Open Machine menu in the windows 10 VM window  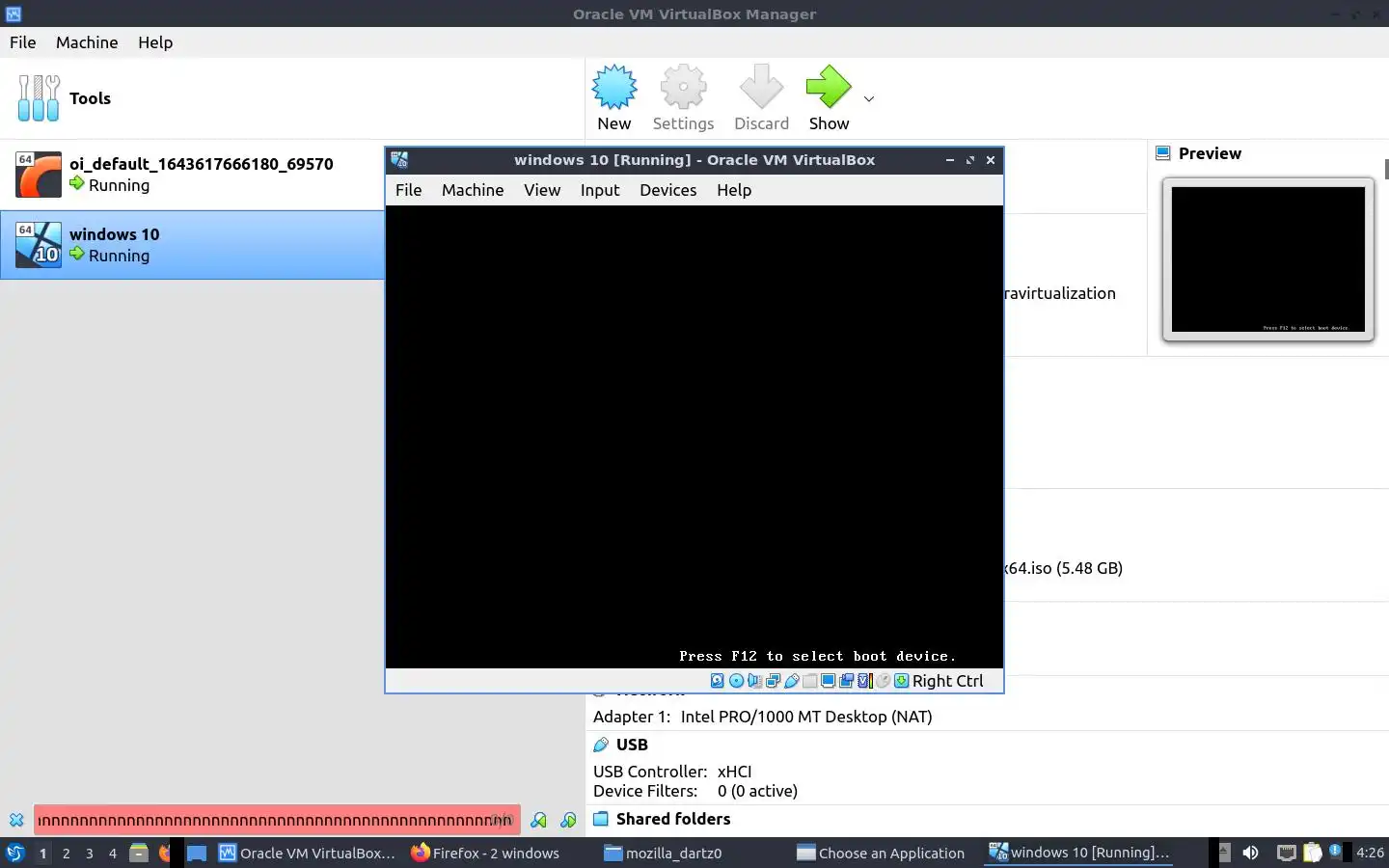pyautogui.click(x=473, y=190)
